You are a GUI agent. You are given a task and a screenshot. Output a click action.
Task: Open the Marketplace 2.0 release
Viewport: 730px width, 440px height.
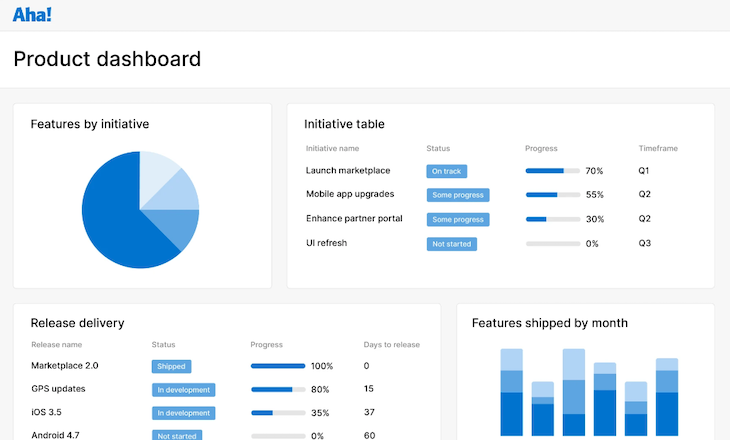click(65, 366)
